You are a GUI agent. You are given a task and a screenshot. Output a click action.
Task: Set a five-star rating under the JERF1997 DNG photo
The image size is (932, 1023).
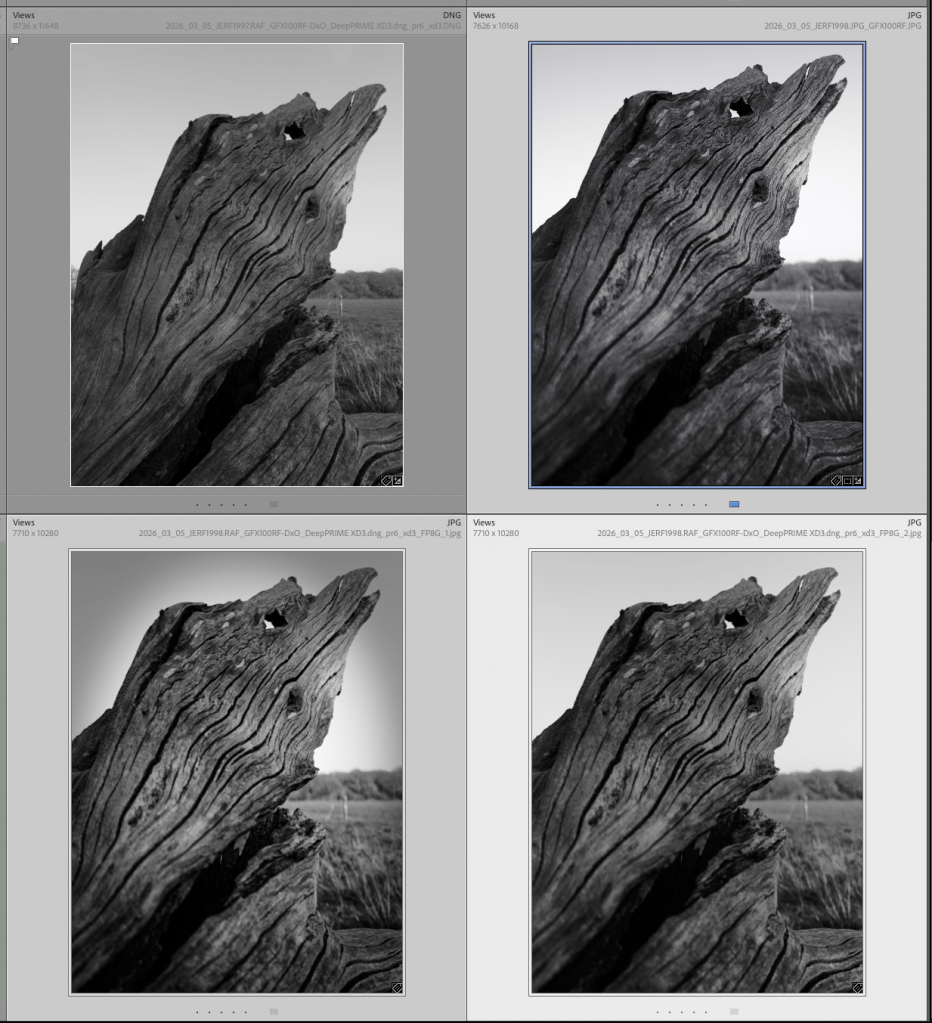245,505
